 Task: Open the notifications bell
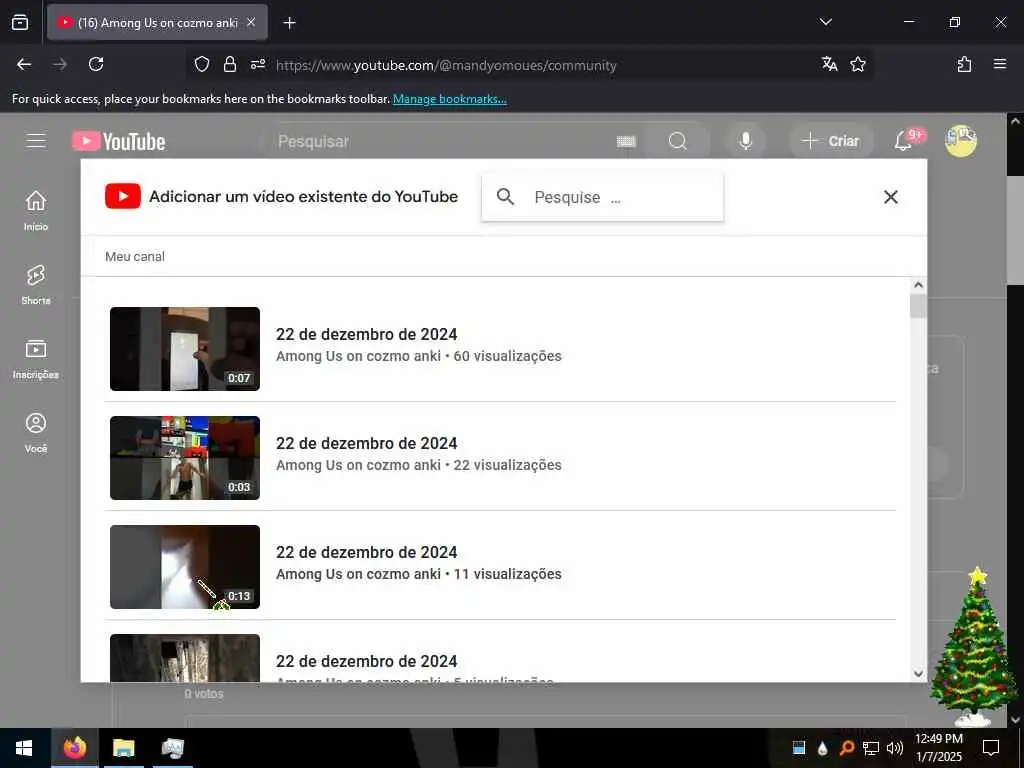903,141
